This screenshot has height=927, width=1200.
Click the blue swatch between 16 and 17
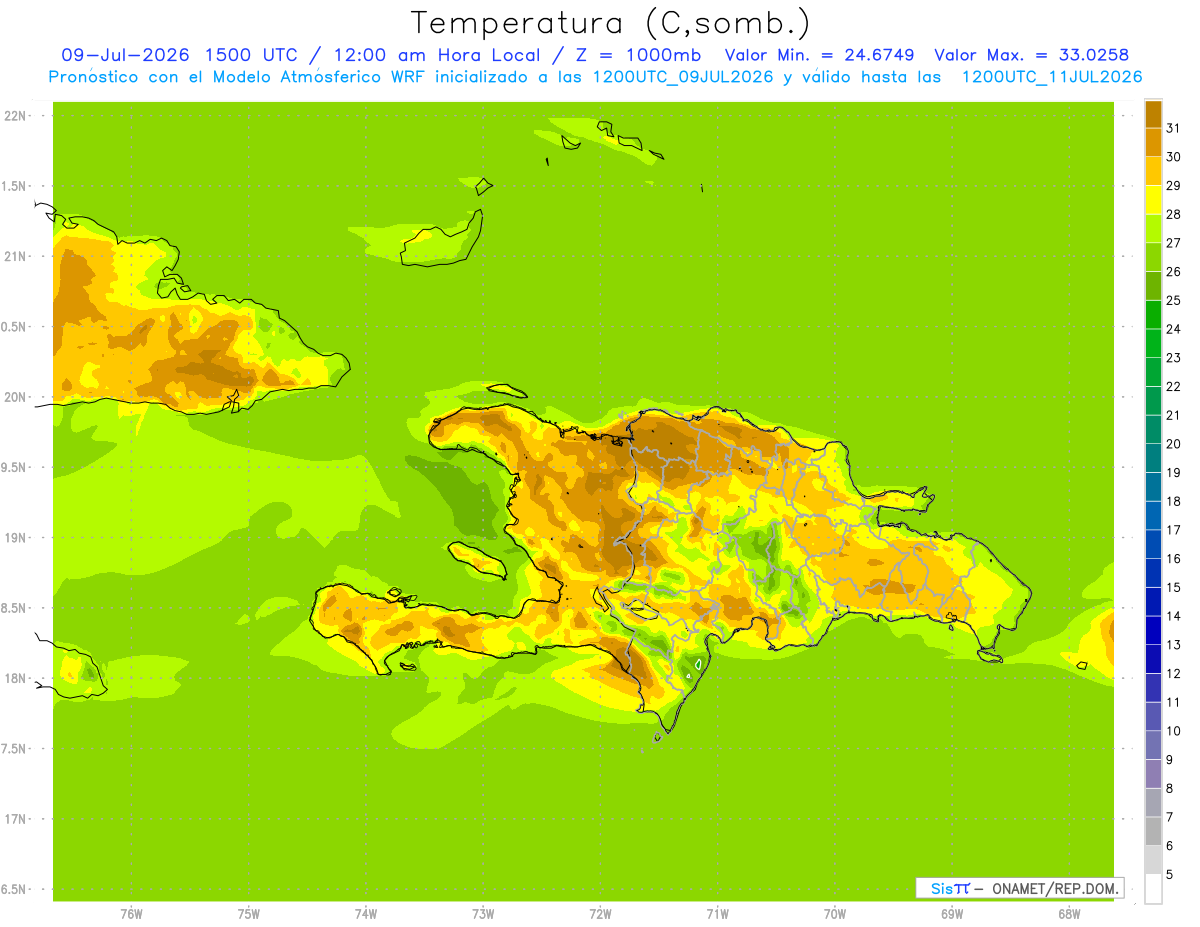(x=1153, y=544)
